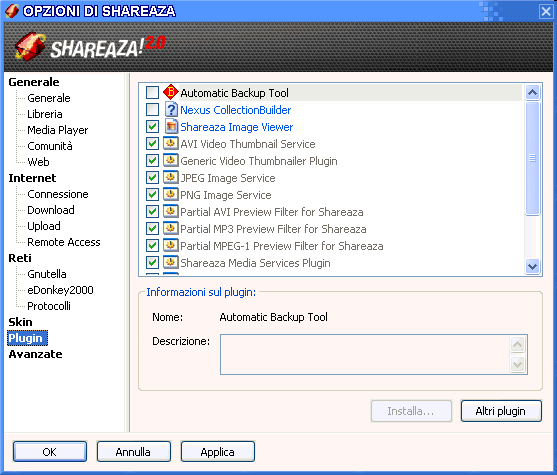Click the Partial MPEG-1 Preview Filter icon
557x475 pixels.
point(171,246)
